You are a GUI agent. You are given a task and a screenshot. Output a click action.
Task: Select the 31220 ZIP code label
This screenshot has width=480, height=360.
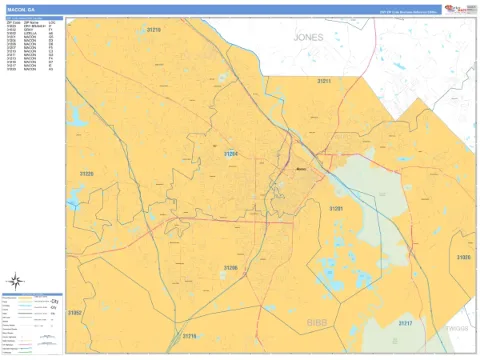click(x=87, y=174)
